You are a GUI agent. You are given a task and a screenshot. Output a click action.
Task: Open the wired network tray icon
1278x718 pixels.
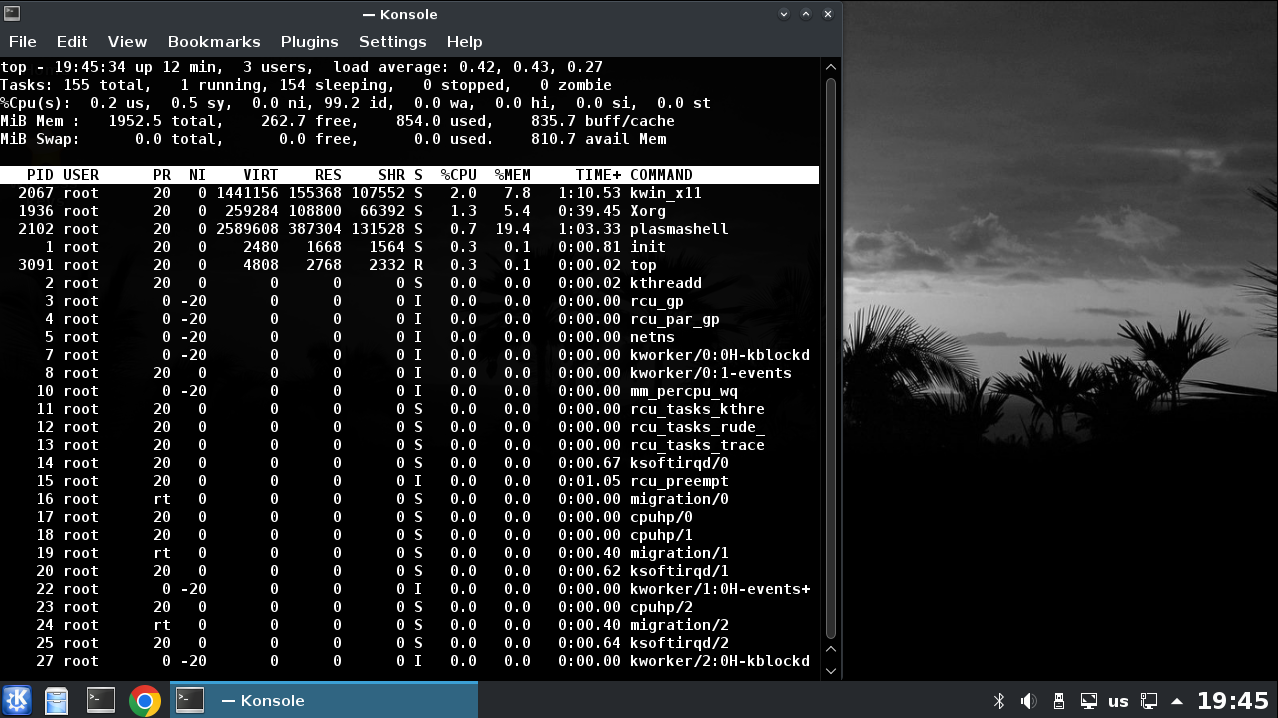1150,701
